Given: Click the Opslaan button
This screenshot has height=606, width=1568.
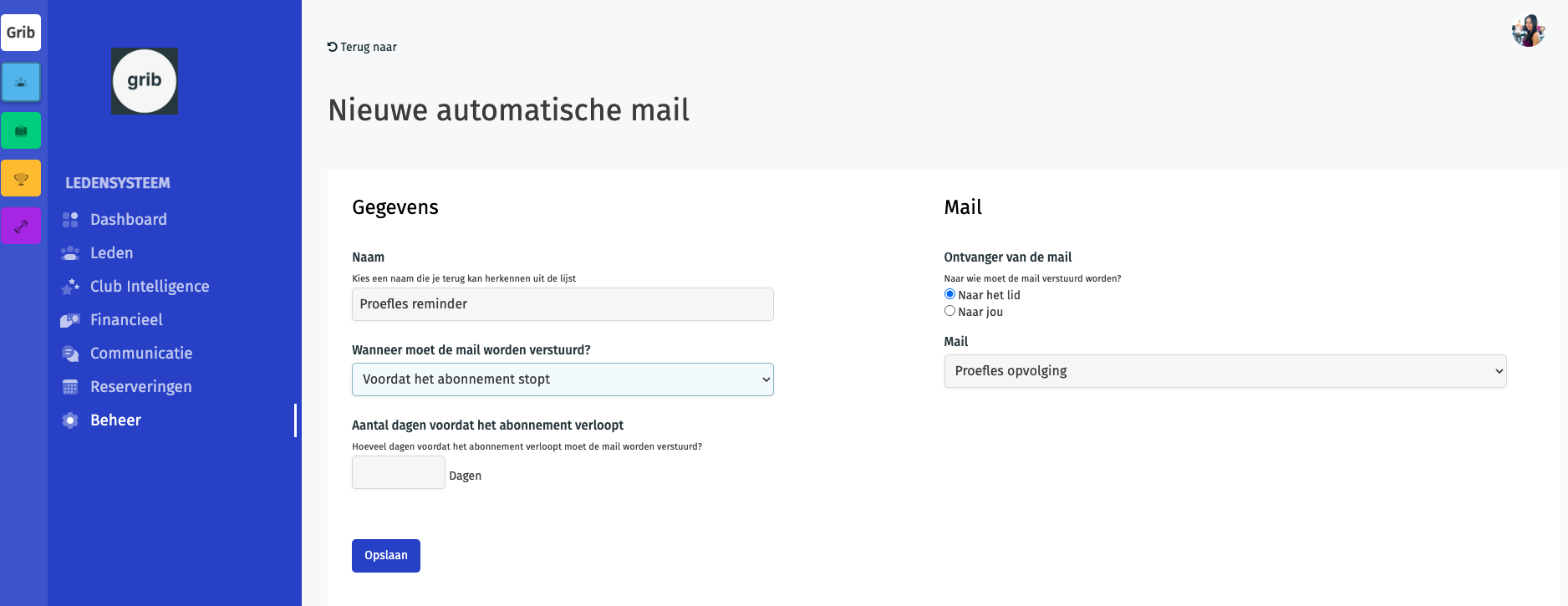Looking at the screenshot, I should pyautogui.click(x=386, y=556).
